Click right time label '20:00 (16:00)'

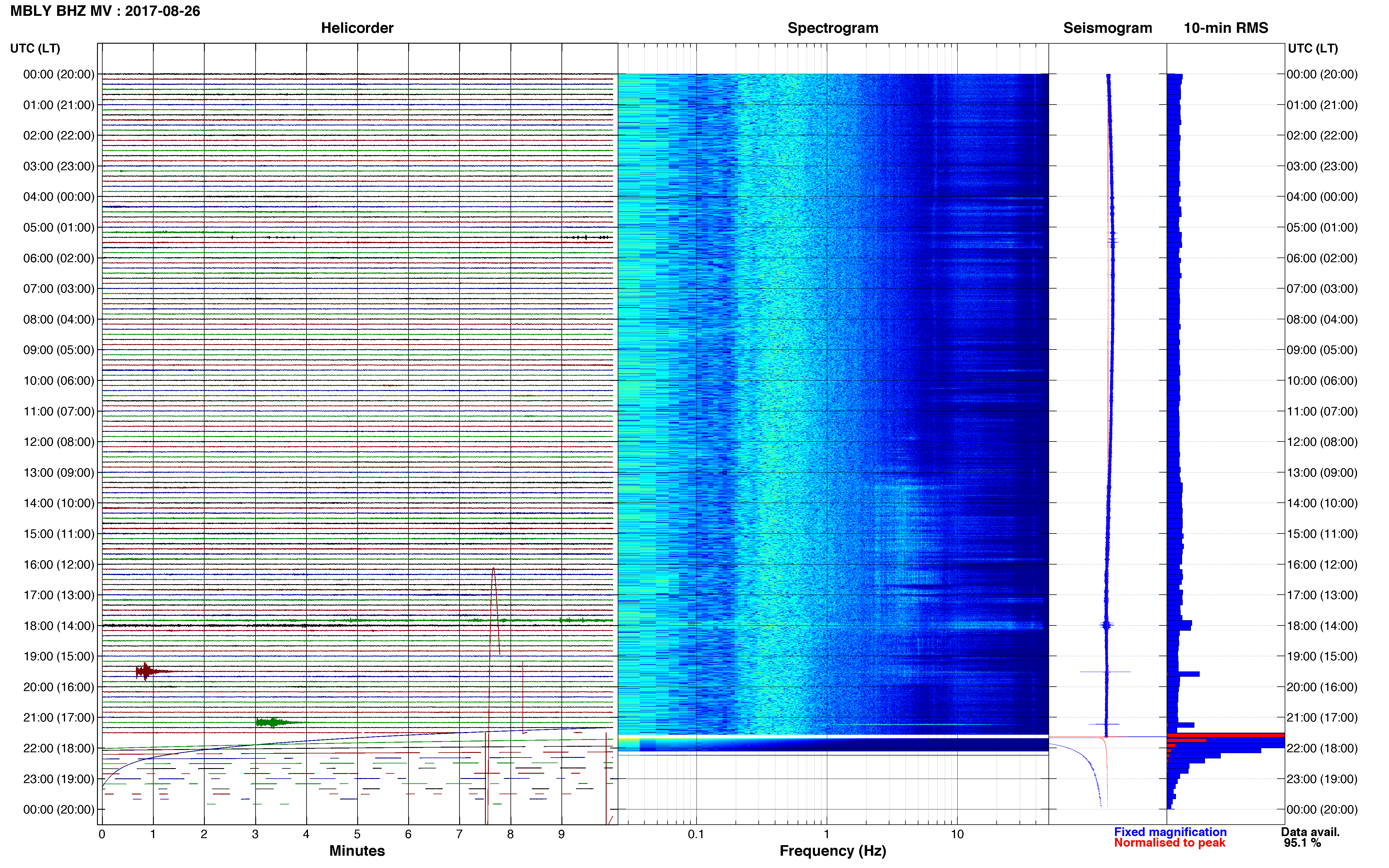click(1322, 687)
